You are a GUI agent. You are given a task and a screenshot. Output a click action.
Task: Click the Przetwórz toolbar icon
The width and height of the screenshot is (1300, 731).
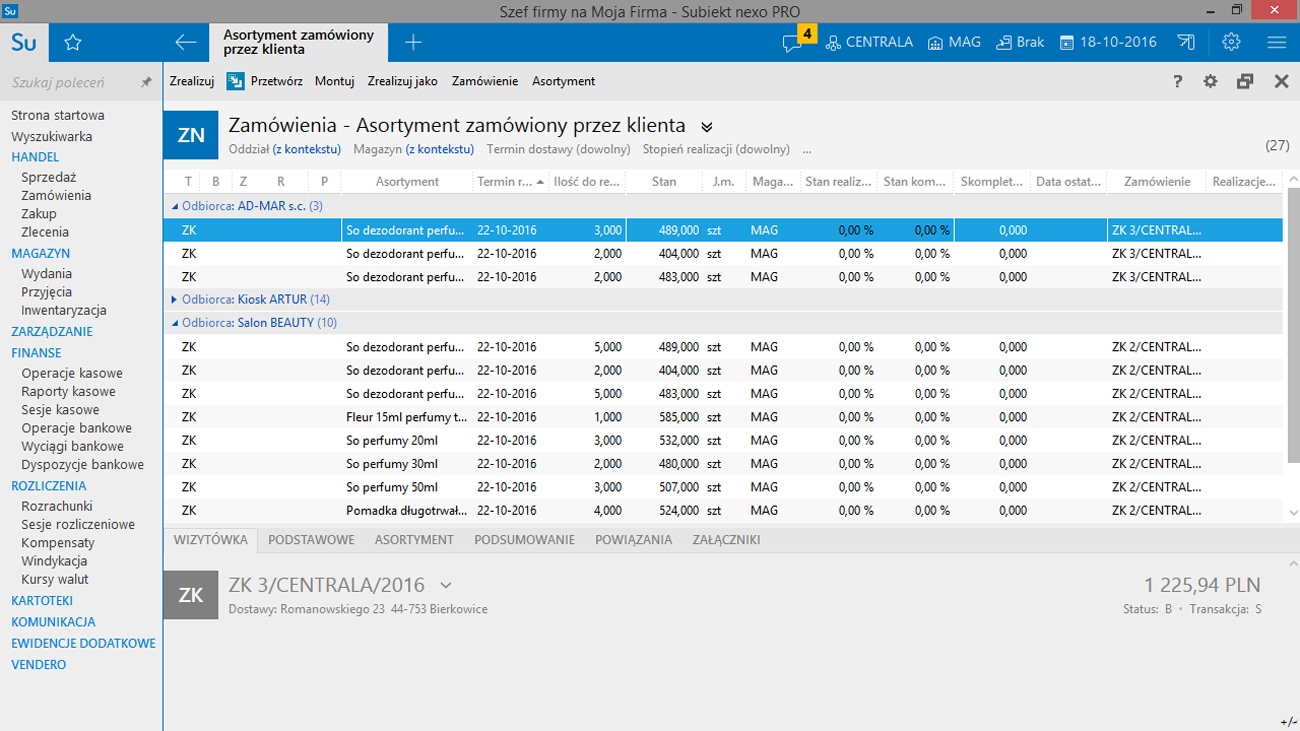(x=235, y=81)
